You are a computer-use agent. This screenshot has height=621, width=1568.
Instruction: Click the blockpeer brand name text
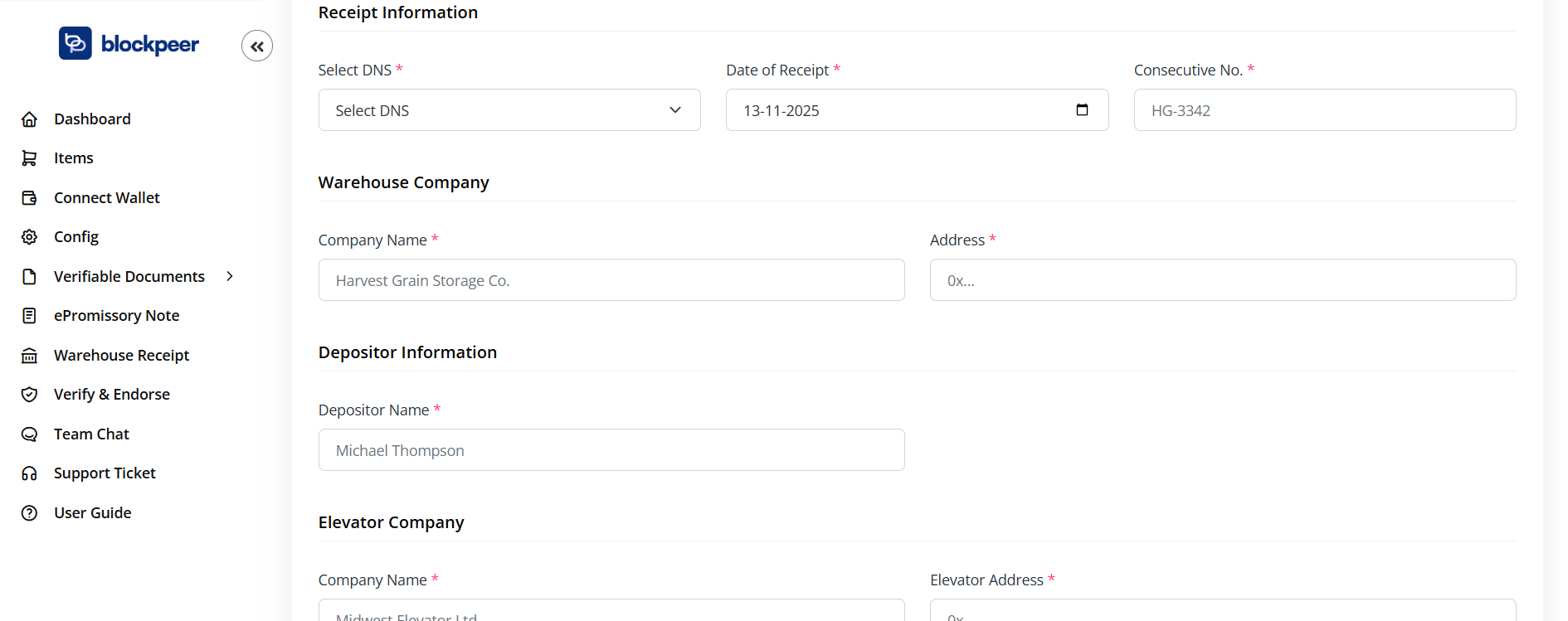click(150, 44)
